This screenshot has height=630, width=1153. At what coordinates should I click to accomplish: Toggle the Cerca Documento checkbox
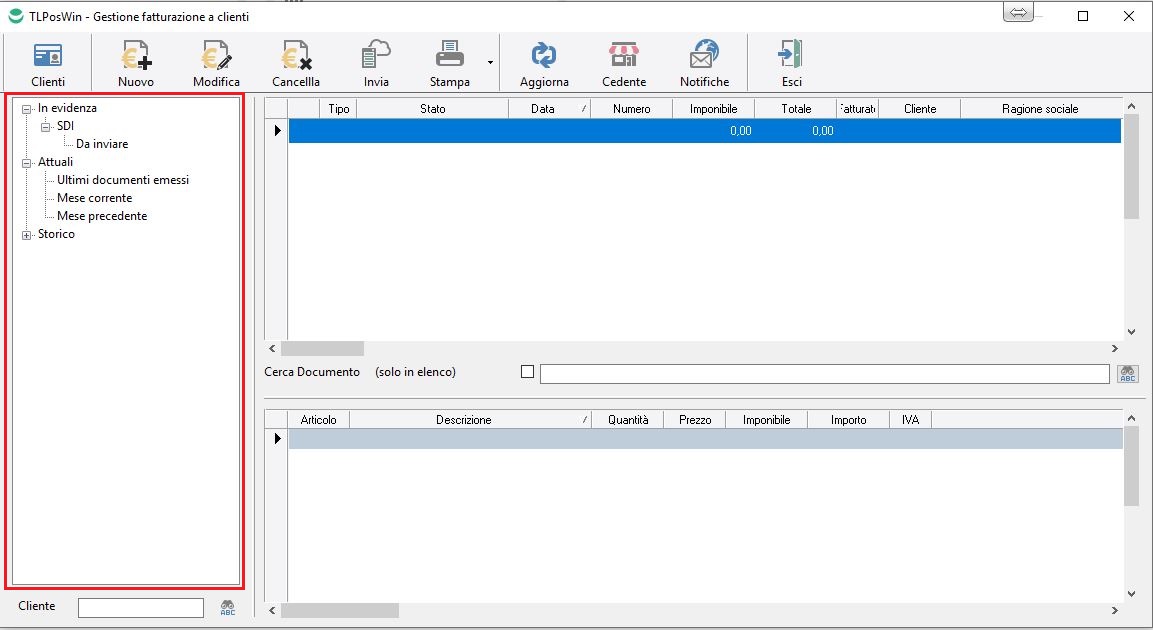coord(528,372)
